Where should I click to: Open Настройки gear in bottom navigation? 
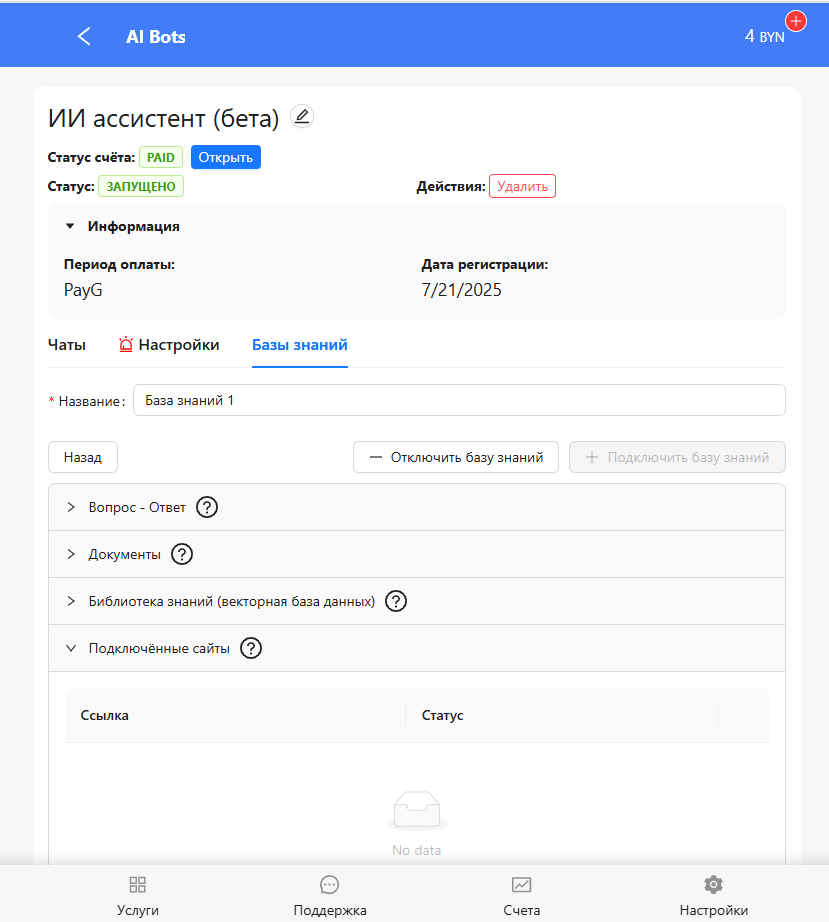coord(713,895)
